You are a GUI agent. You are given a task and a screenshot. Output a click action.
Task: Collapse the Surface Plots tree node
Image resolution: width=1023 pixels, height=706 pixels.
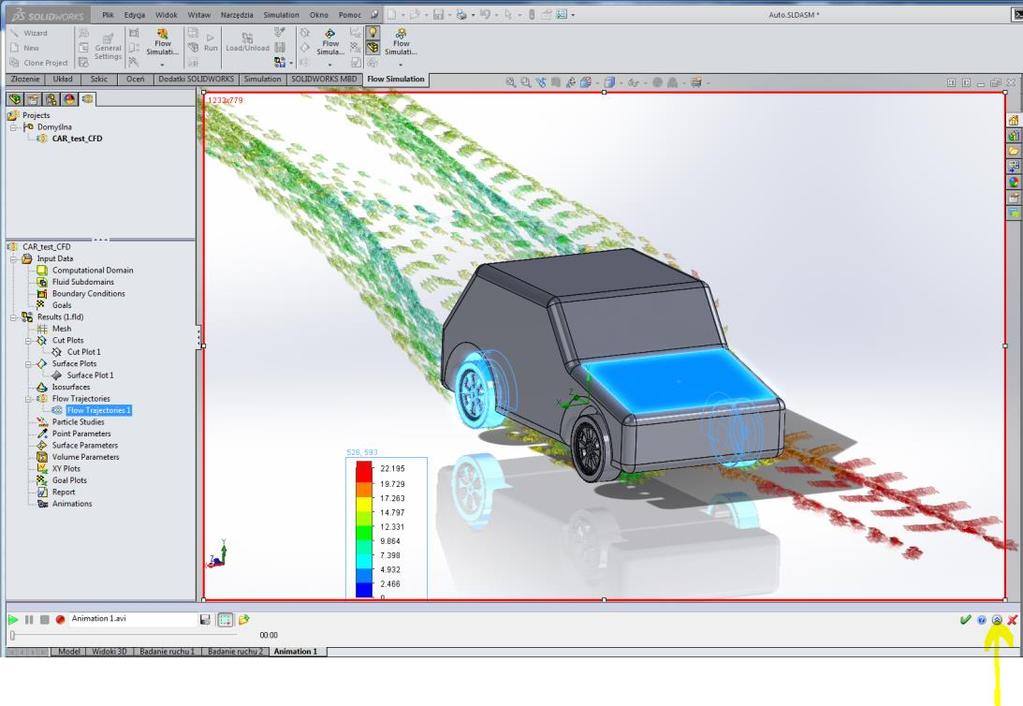coord(29,364)
